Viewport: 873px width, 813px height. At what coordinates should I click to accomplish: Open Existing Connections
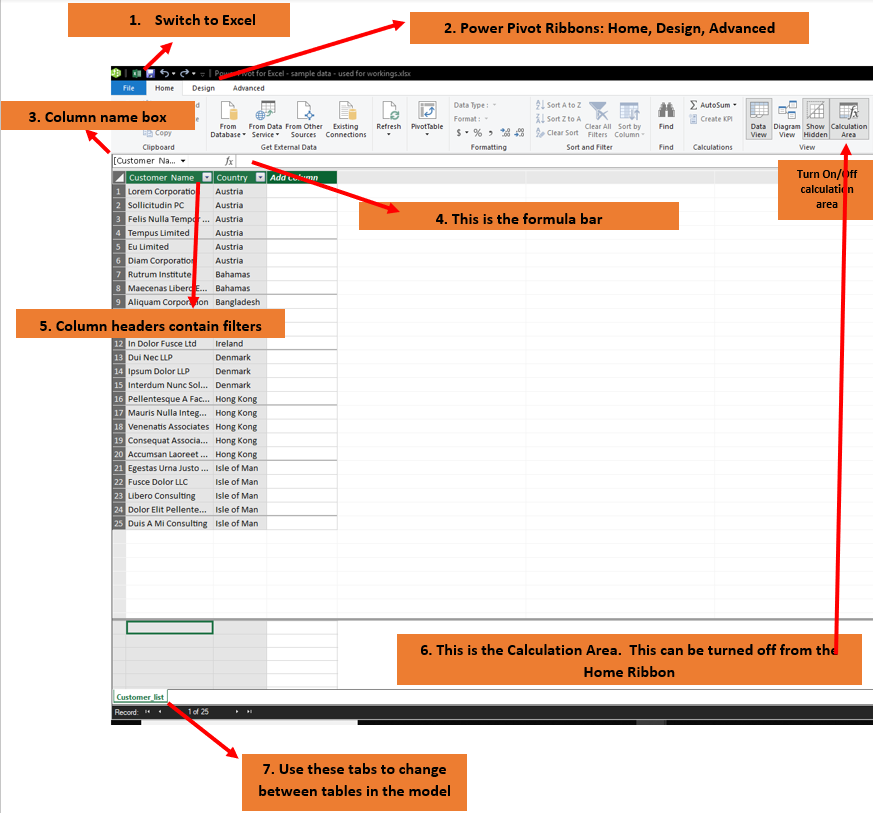tap(346, 119)
